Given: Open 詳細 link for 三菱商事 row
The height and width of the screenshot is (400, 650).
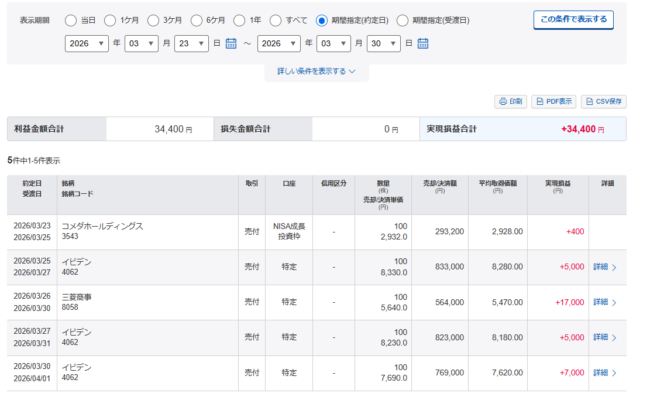Looking at the screenshot, I should tap(605, 302).
